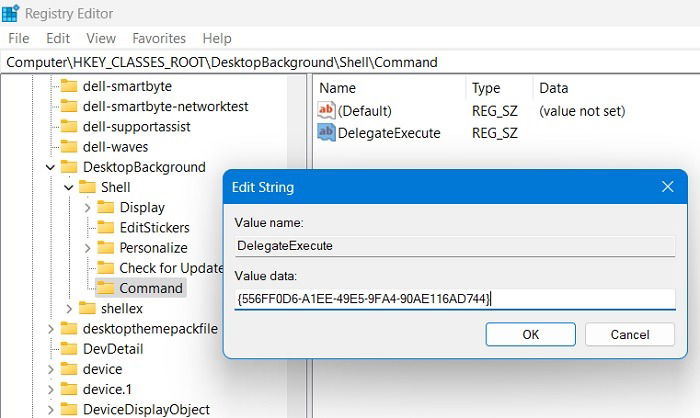This screenshot has width=700, height=418.
Task: Click the dell-smartbyte folder icon
Action: 69,86
